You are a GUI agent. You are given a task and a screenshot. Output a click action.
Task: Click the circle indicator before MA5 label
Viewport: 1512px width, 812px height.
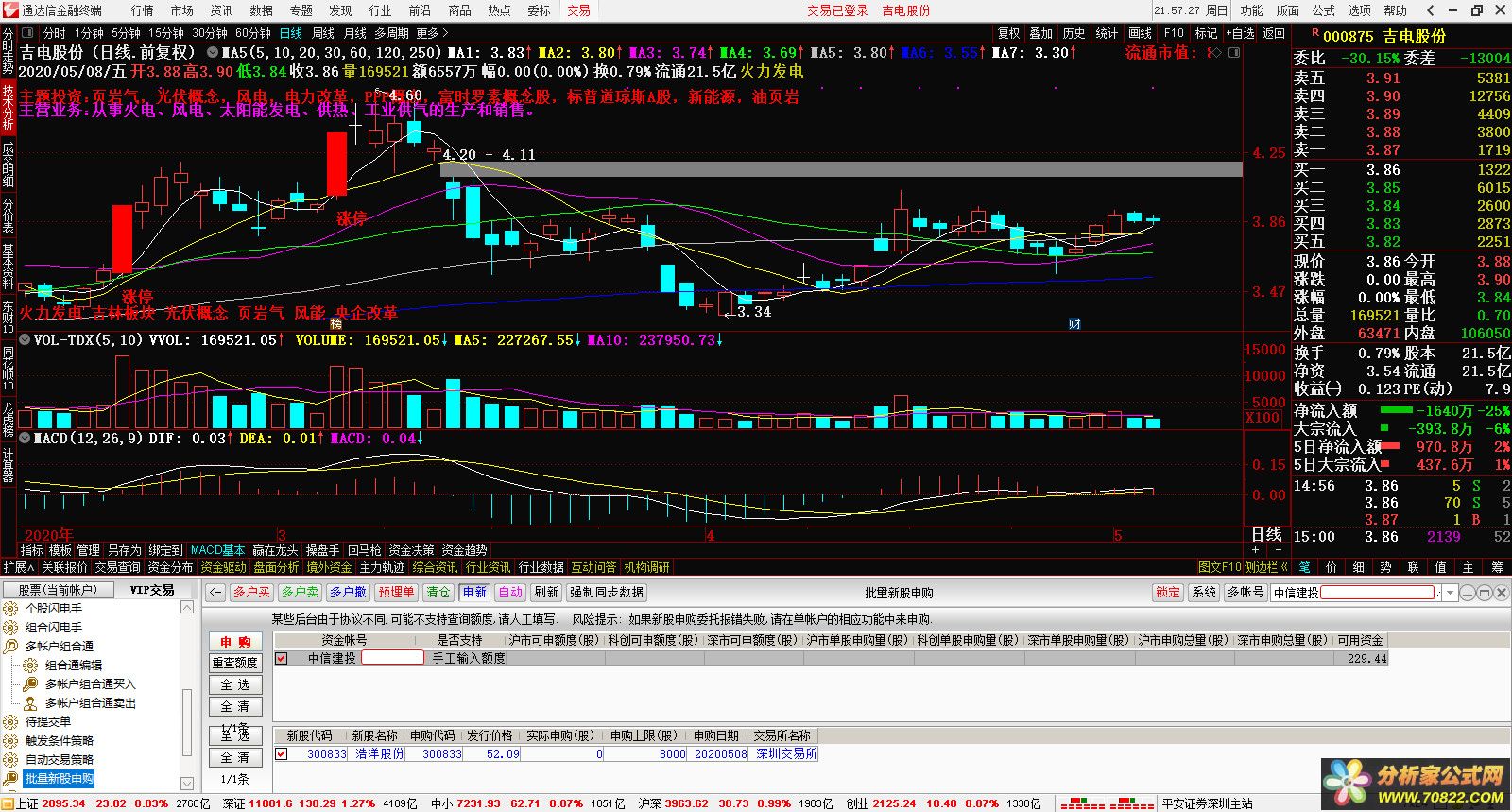[x=214, y=53]
